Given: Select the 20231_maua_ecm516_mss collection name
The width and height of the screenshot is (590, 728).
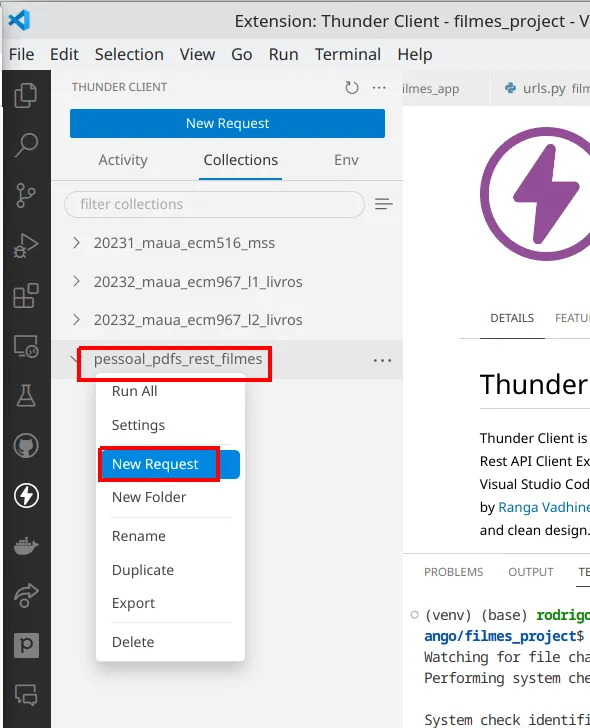Looking at the screenshot, I should tap(184, 243).
